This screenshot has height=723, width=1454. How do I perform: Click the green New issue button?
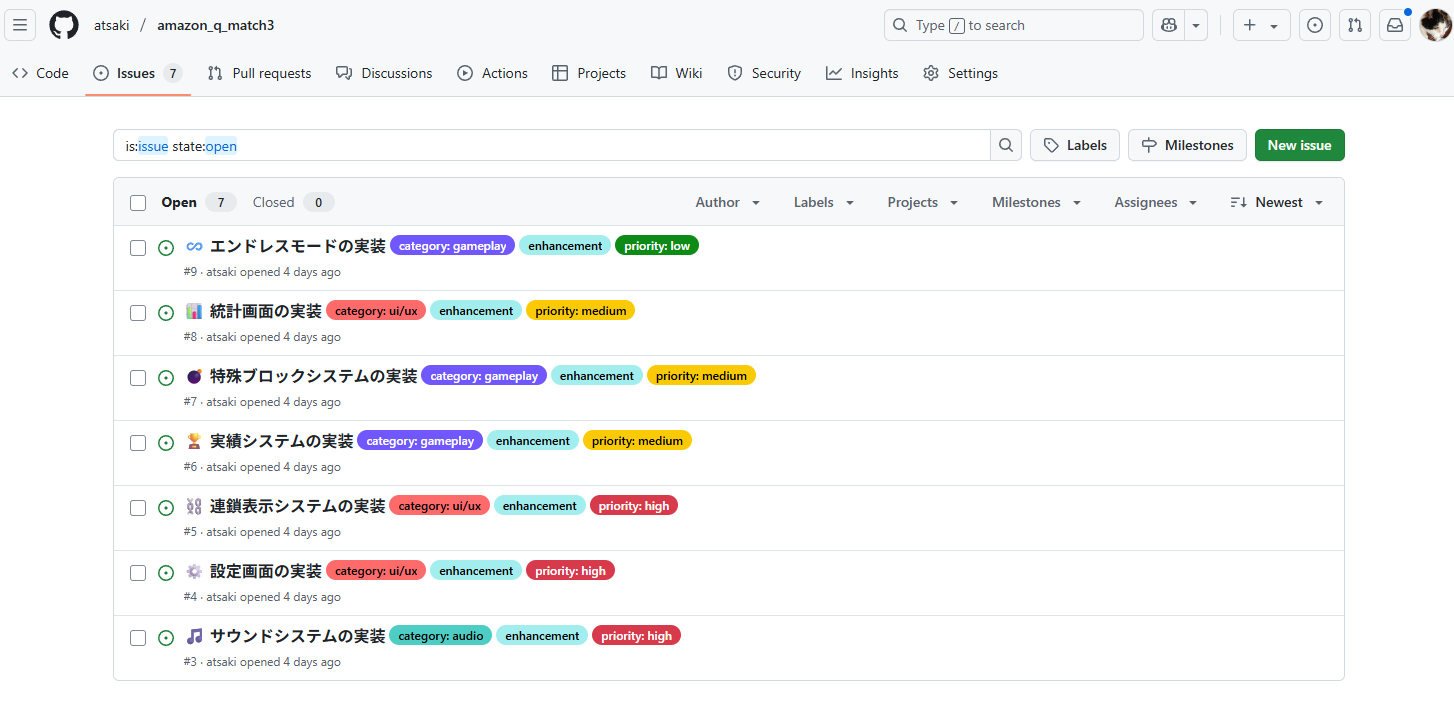pyautogui.click(x=1300, y=145)
